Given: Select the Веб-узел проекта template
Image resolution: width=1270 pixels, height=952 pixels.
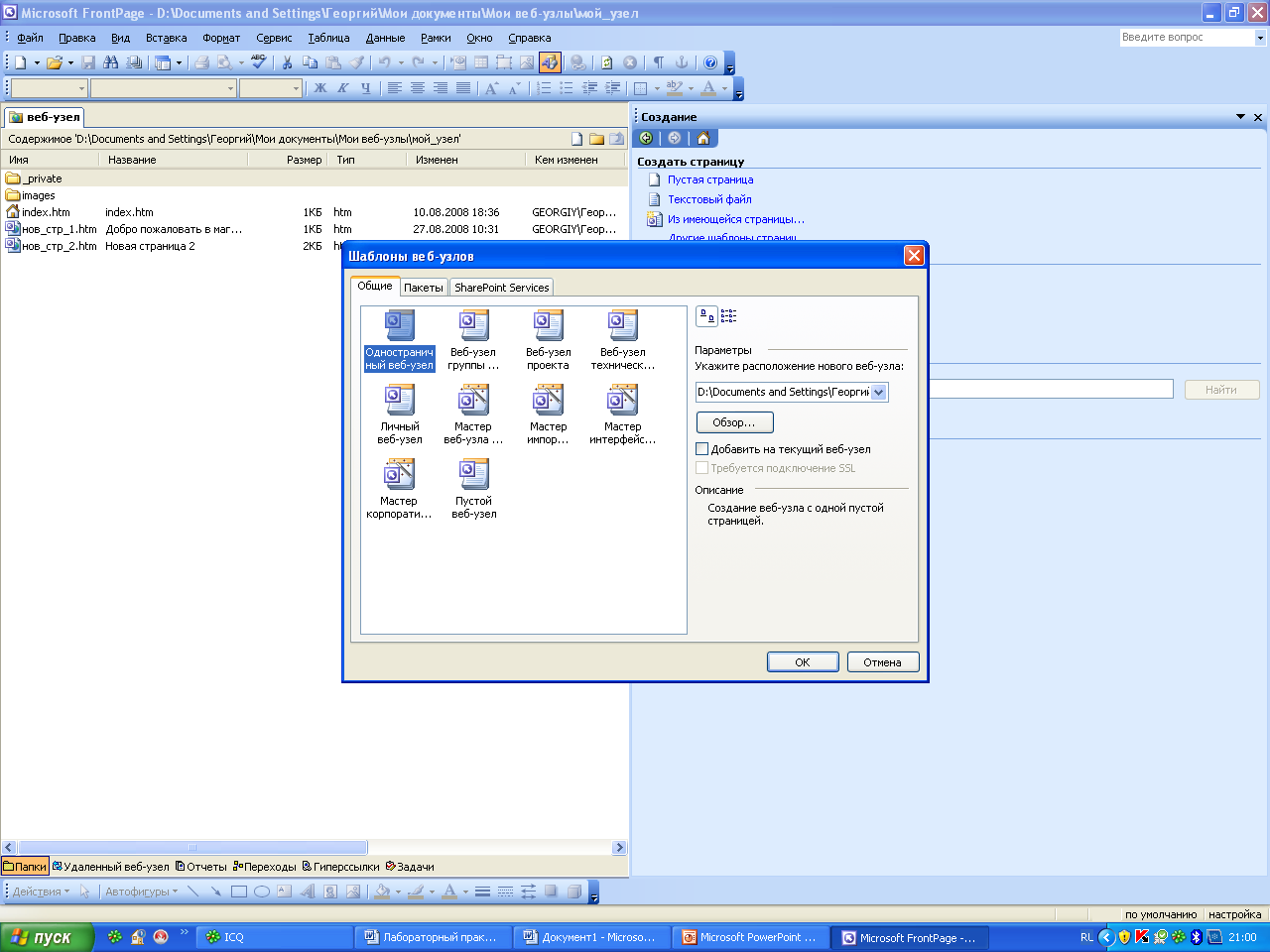Looking at the screenshot, I should click(548, 340).
